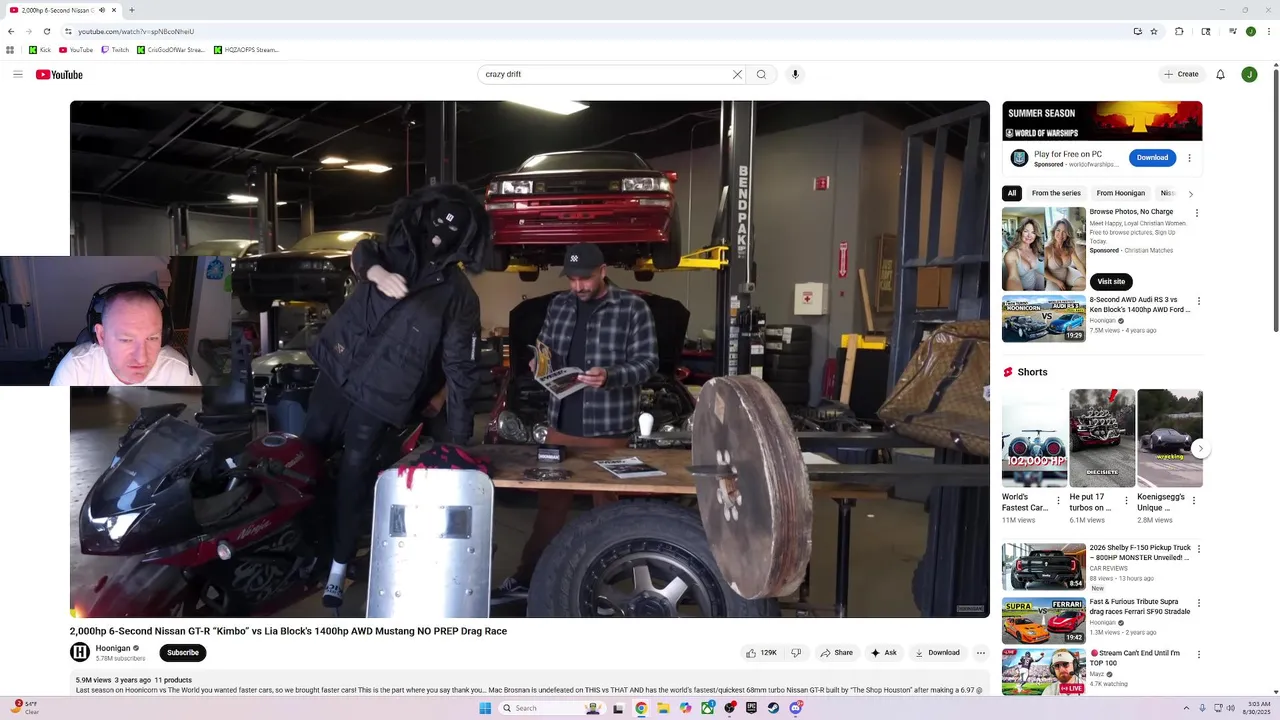This screenshot has width=1280, height=720.
Task: Open the Chrome apps grid shortcut
Action: coord(10,50)
